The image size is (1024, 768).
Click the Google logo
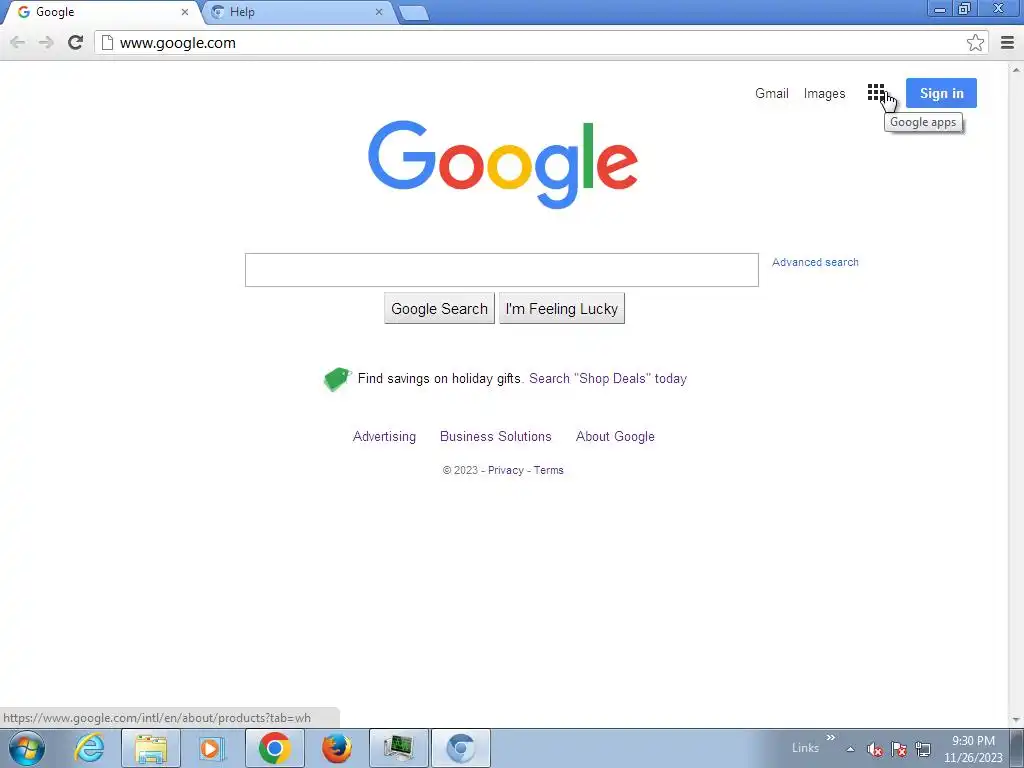(x=503, y=163)
